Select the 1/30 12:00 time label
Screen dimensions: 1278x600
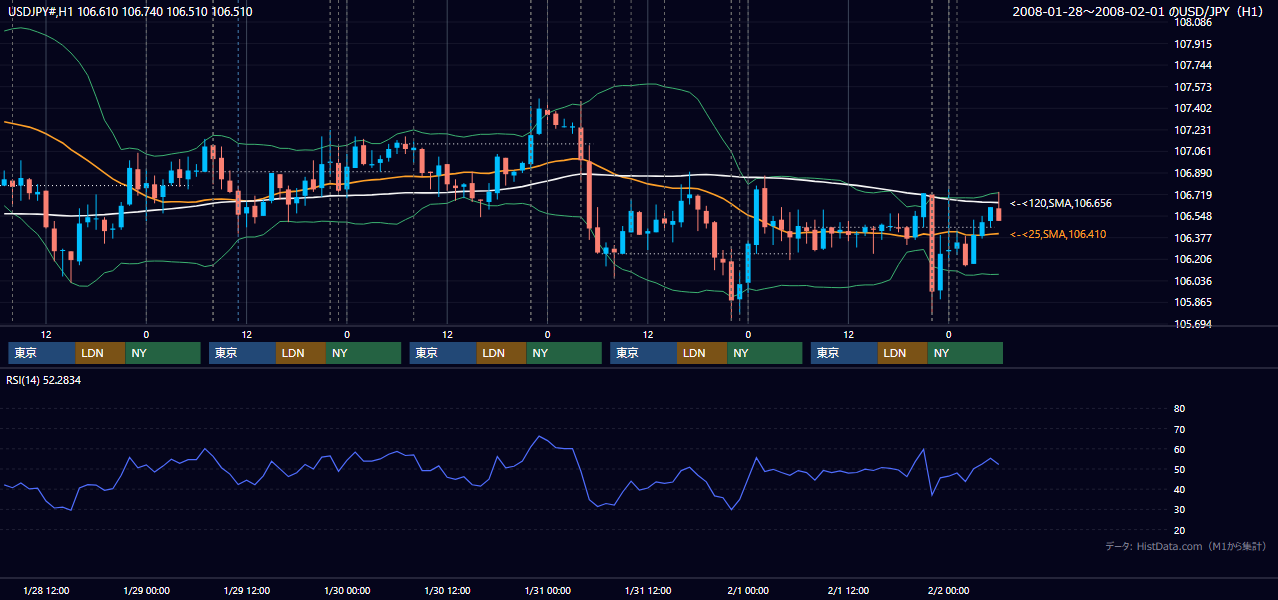coord(448,590)
